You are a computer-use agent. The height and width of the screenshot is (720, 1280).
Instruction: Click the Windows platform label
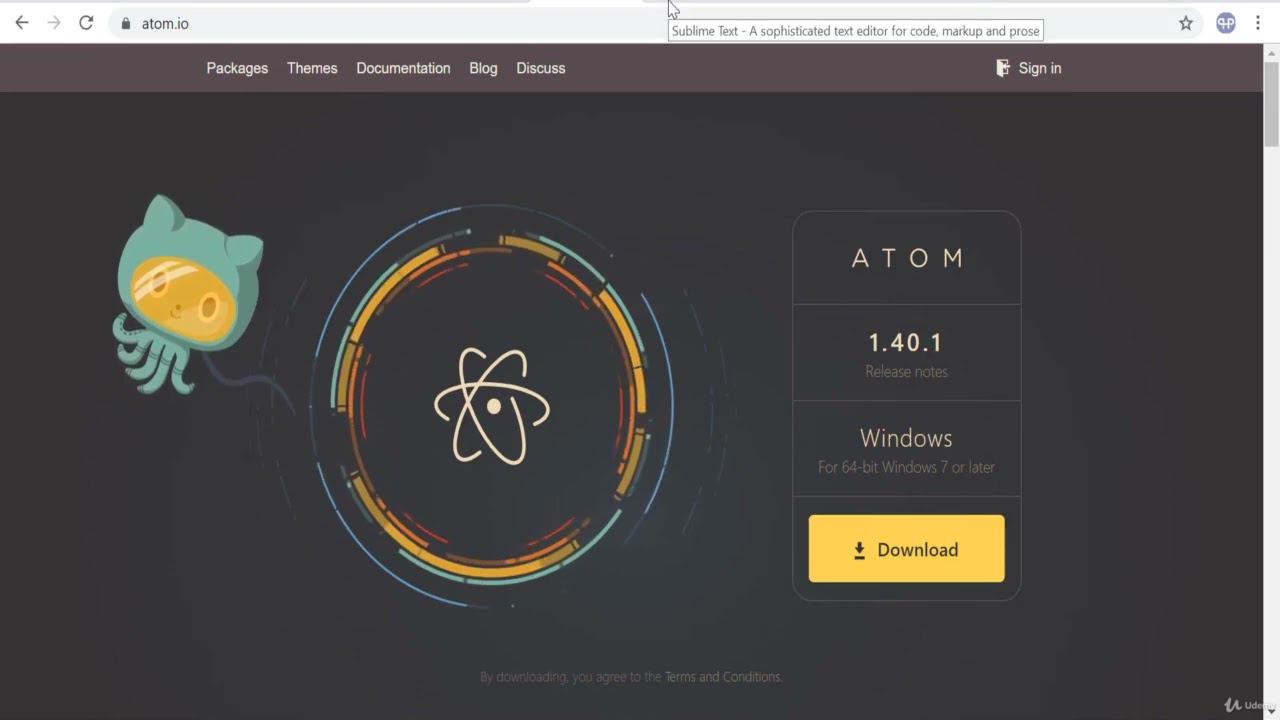tap(906, 438)
